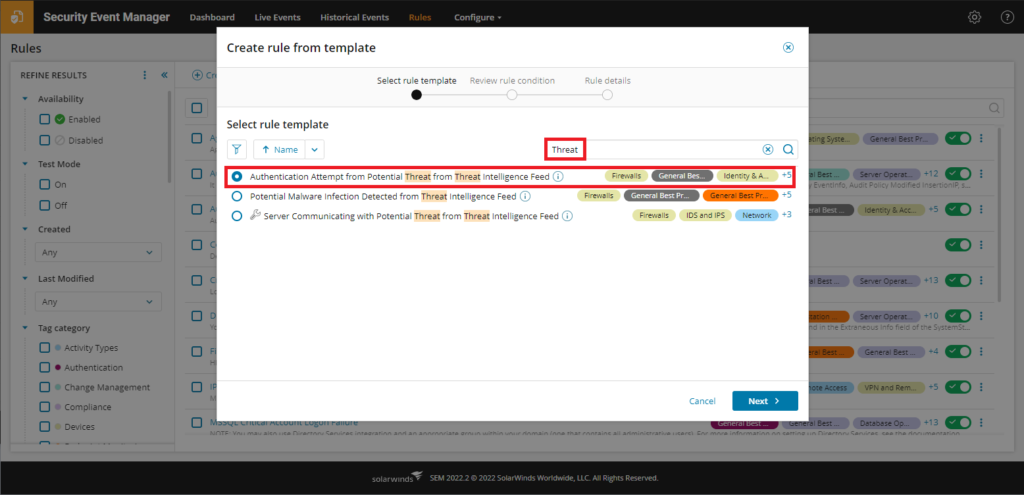Clear the Threat search text

point(768,150)
